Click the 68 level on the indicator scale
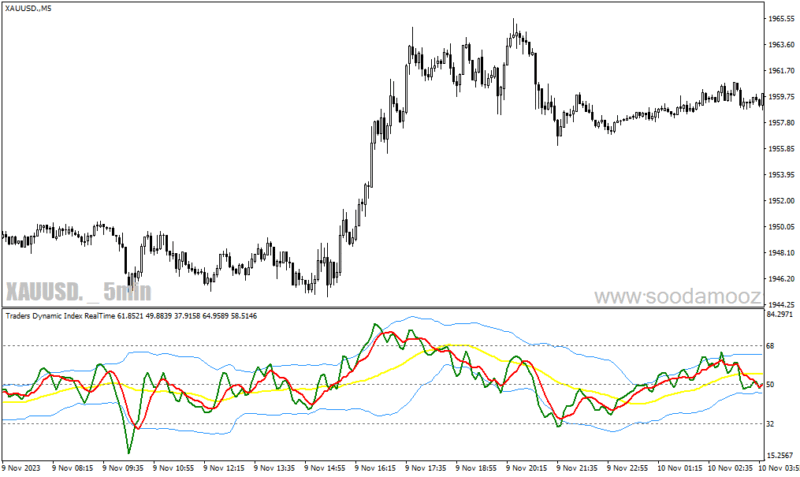 click(x=770, y=346)
